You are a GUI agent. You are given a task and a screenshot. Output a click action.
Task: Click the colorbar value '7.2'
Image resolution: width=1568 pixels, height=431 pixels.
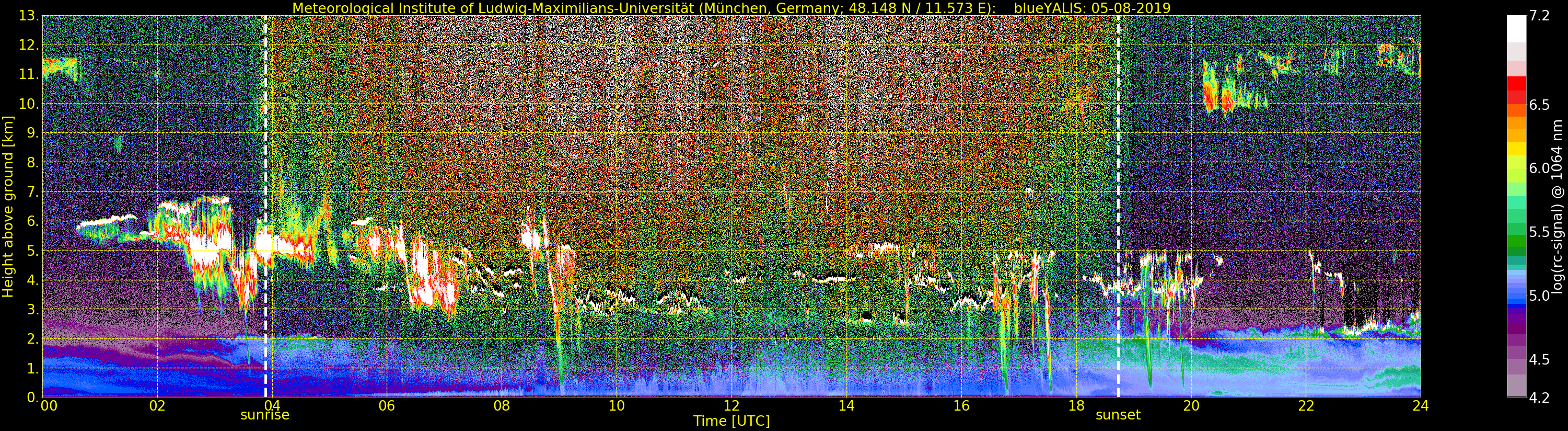1539,16
